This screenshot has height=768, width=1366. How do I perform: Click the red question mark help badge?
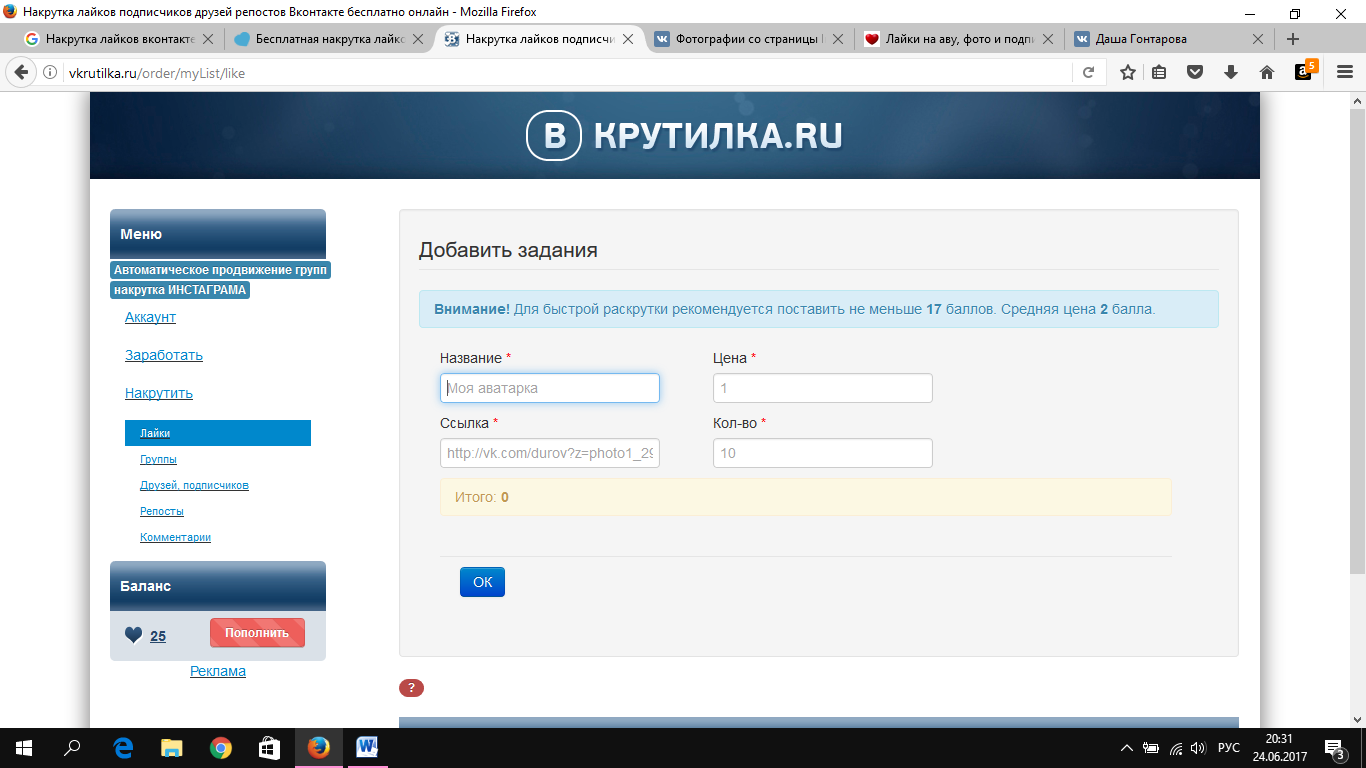click(411, 688)
